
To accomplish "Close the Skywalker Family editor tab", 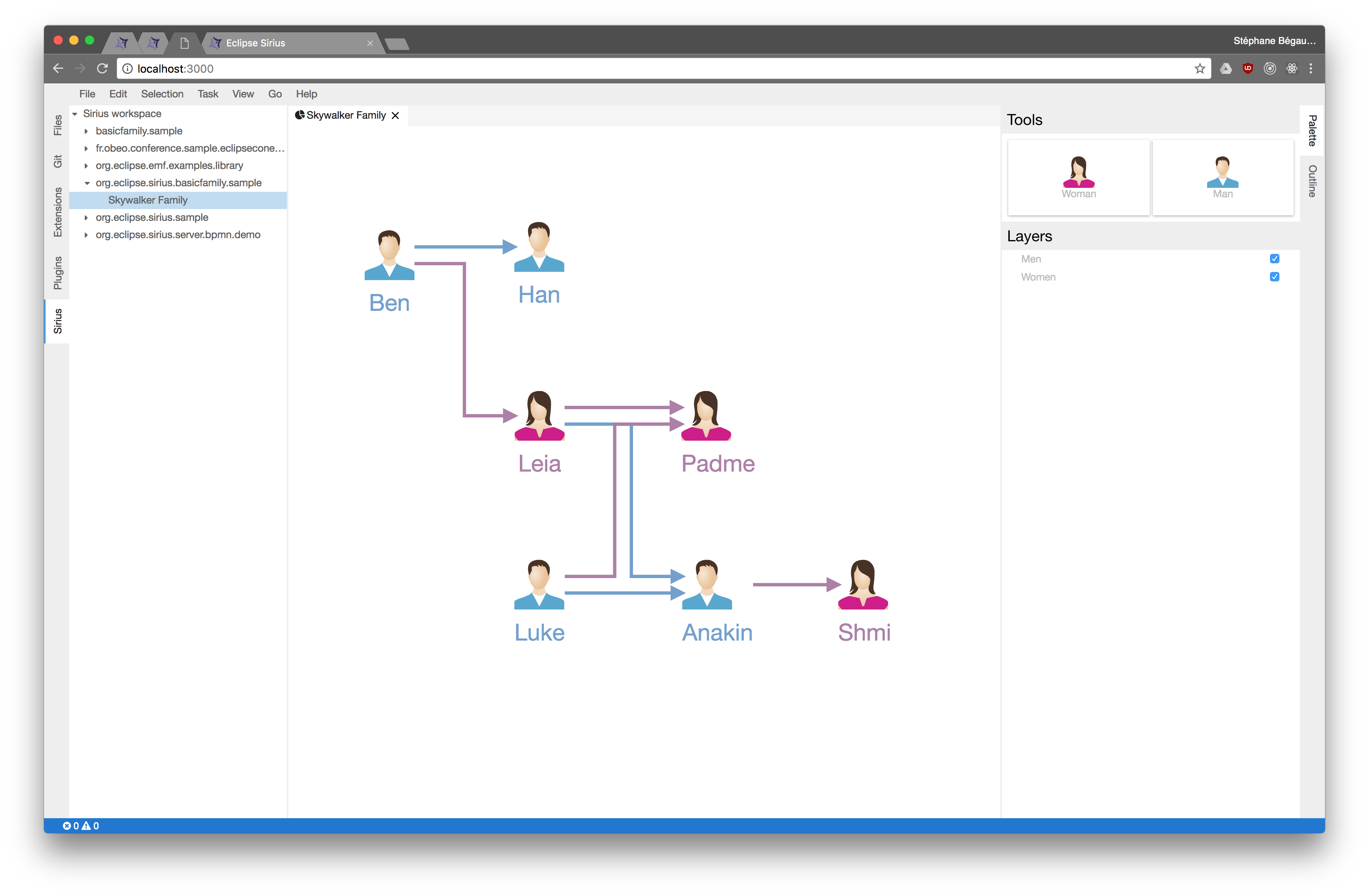I will [395, 115].
